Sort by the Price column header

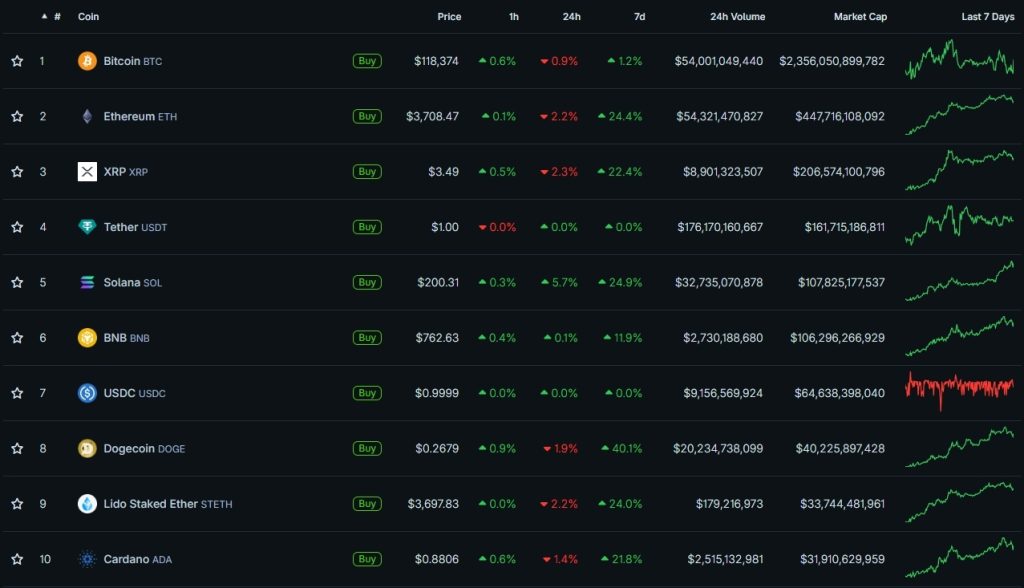click(449, 17)
